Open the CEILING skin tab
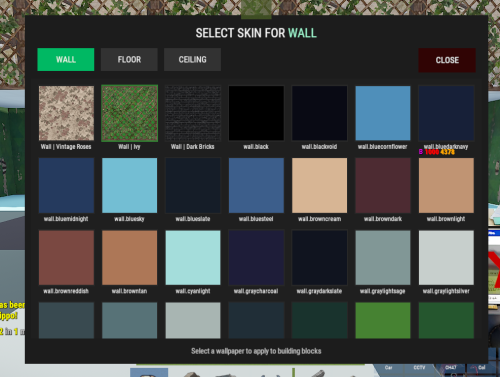 [x=192, y=59]
